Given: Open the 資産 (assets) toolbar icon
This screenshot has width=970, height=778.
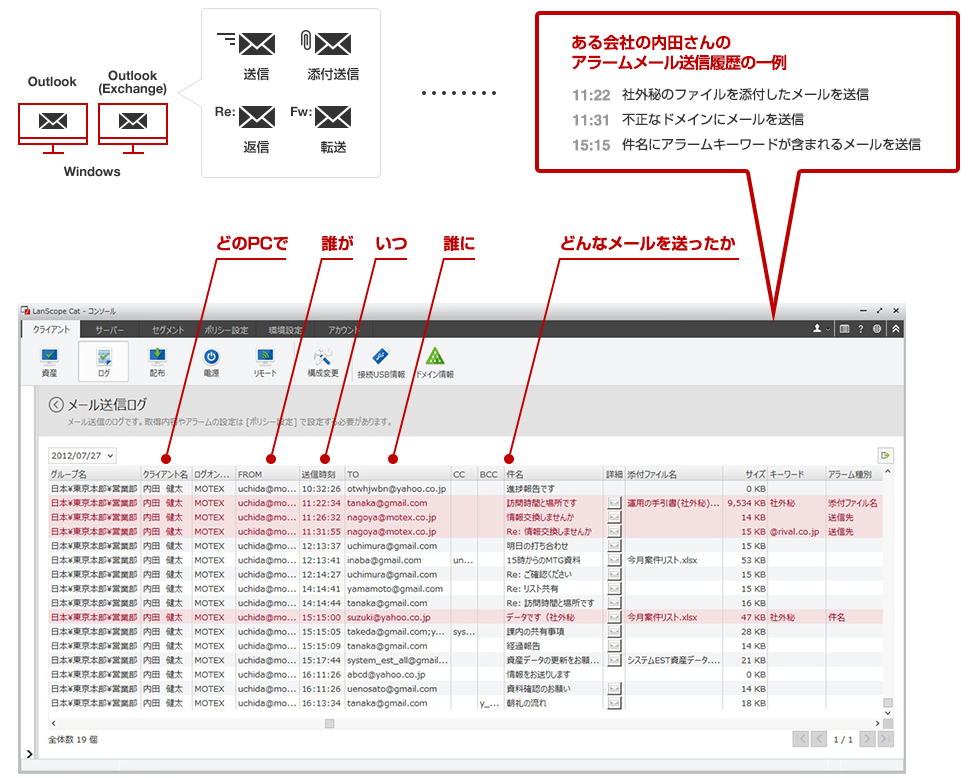Looking at the screenshot, I should (x=49, y=362).
